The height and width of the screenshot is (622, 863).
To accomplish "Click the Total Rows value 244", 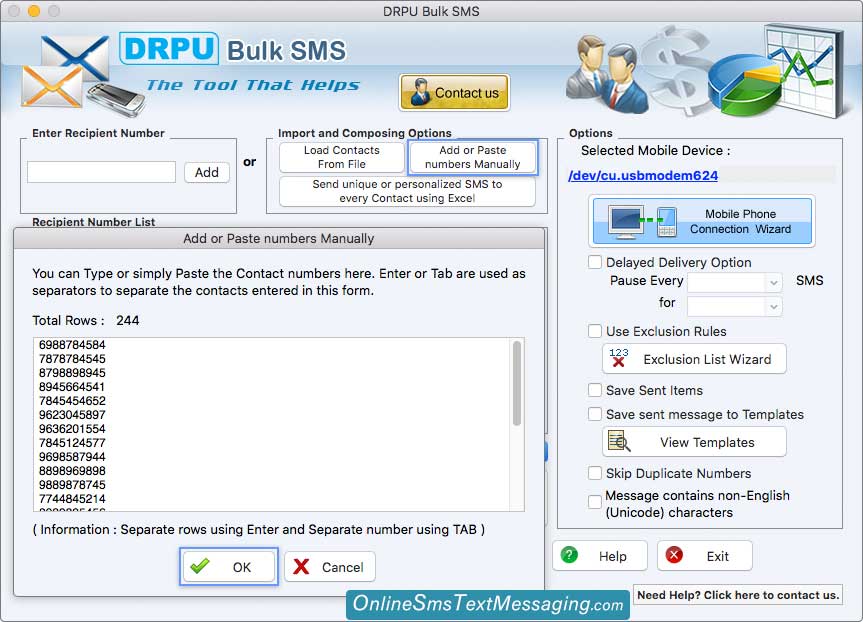I will tap(128, 320).
